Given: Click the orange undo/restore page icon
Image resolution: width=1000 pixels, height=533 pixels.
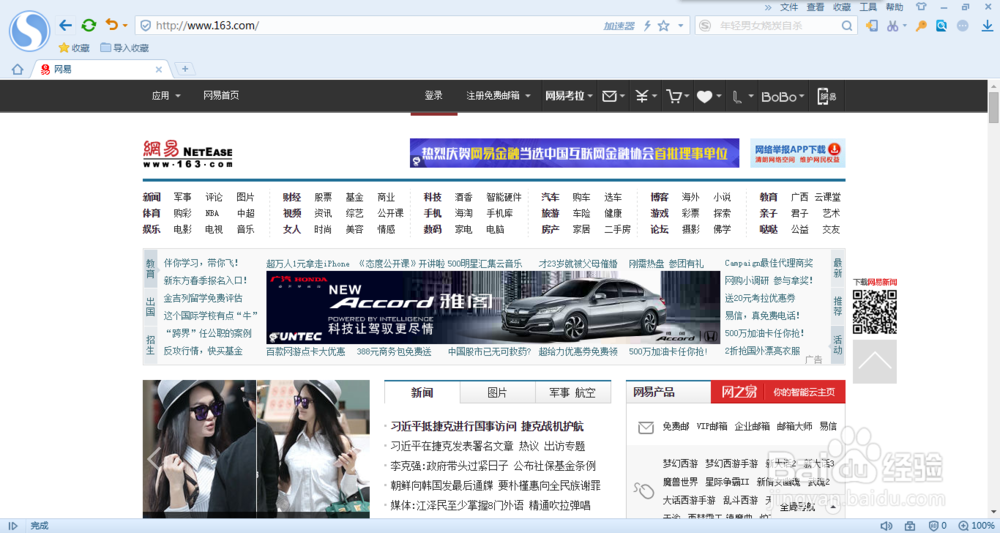Looking at the screenshot, I should 111,25.
